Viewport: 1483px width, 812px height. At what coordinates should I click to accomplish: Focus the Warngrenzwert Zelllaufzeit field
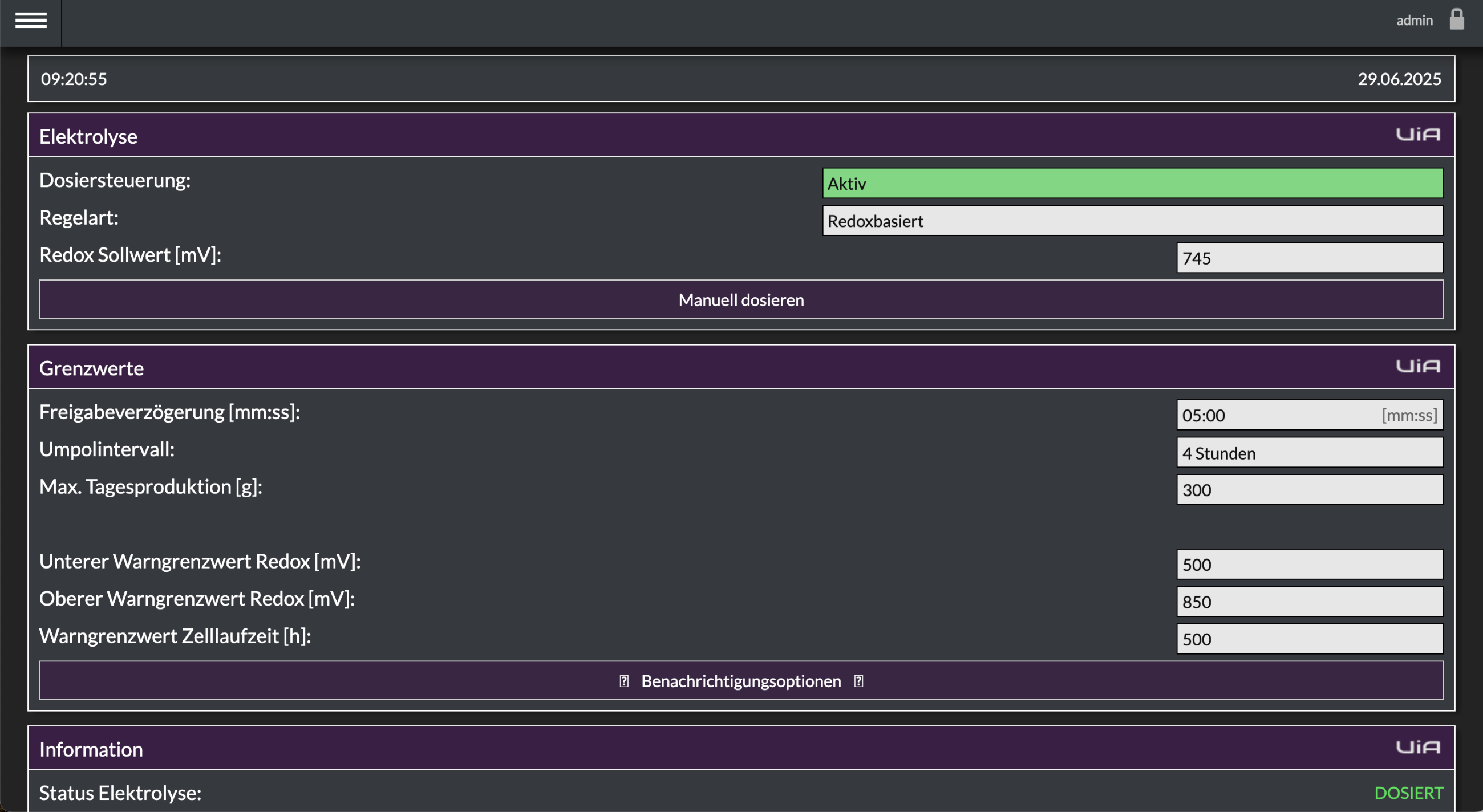pos(1310,639)
